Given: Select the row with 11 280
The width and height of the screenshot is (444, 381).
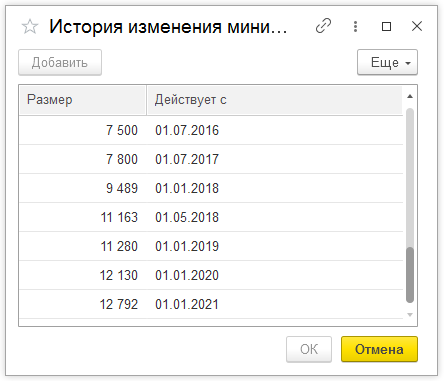Looking at the screenshot, I should (x=211, y=246).
